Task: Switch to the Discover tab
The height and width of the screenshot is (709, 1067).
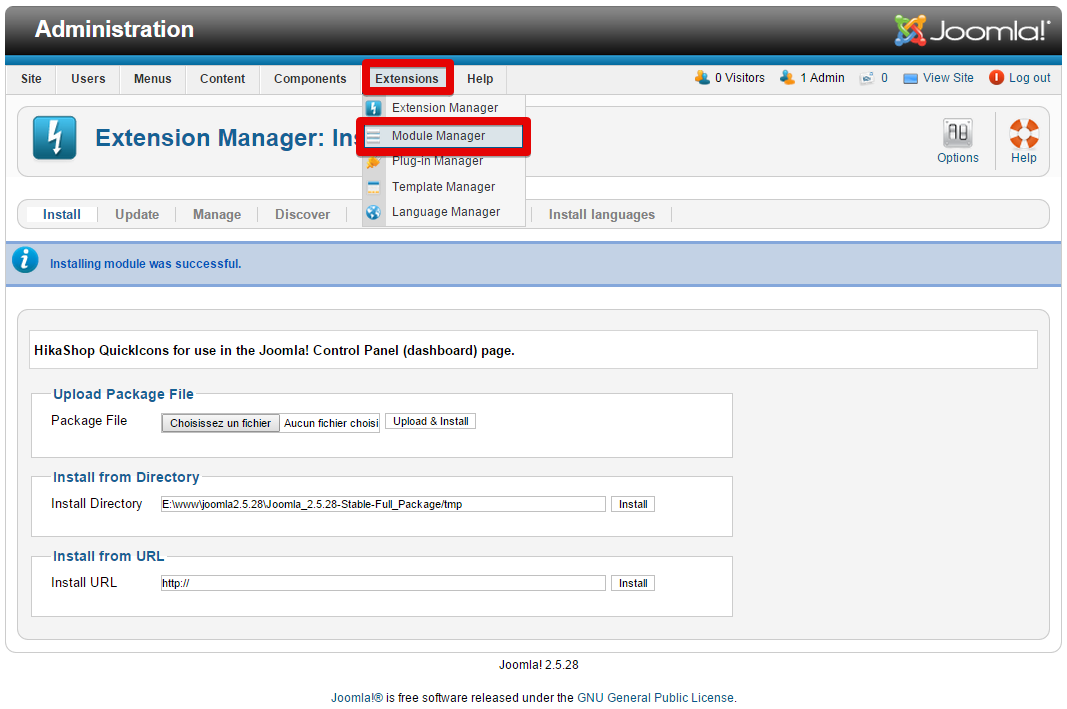Action: (x=303, y=214)
